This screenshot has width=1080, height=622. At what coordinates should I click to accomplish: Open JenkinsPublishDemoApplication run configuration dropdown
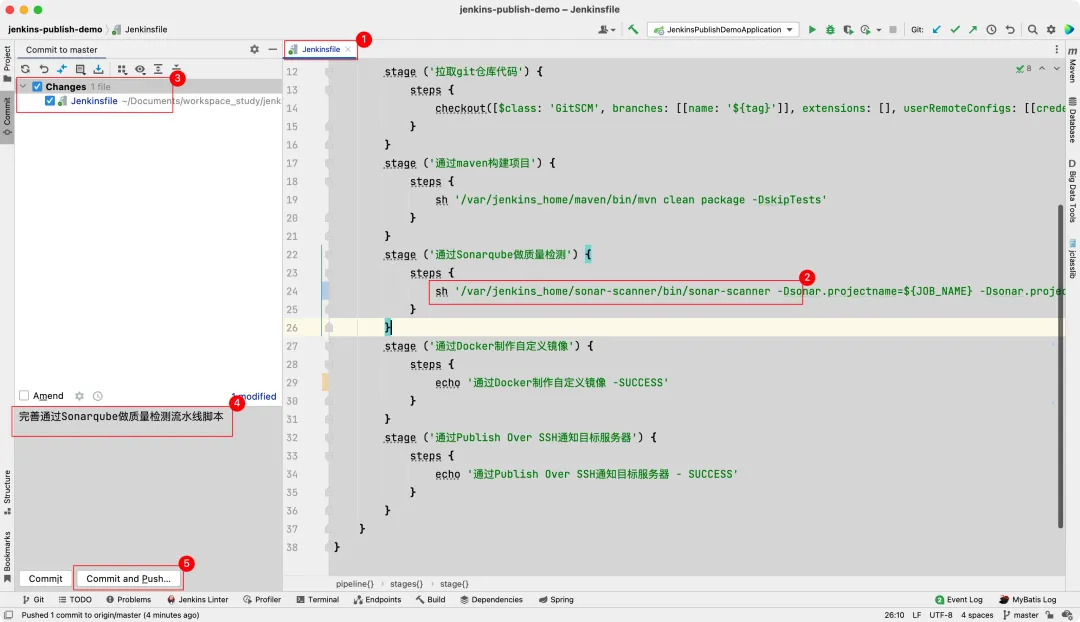[723, 30]
